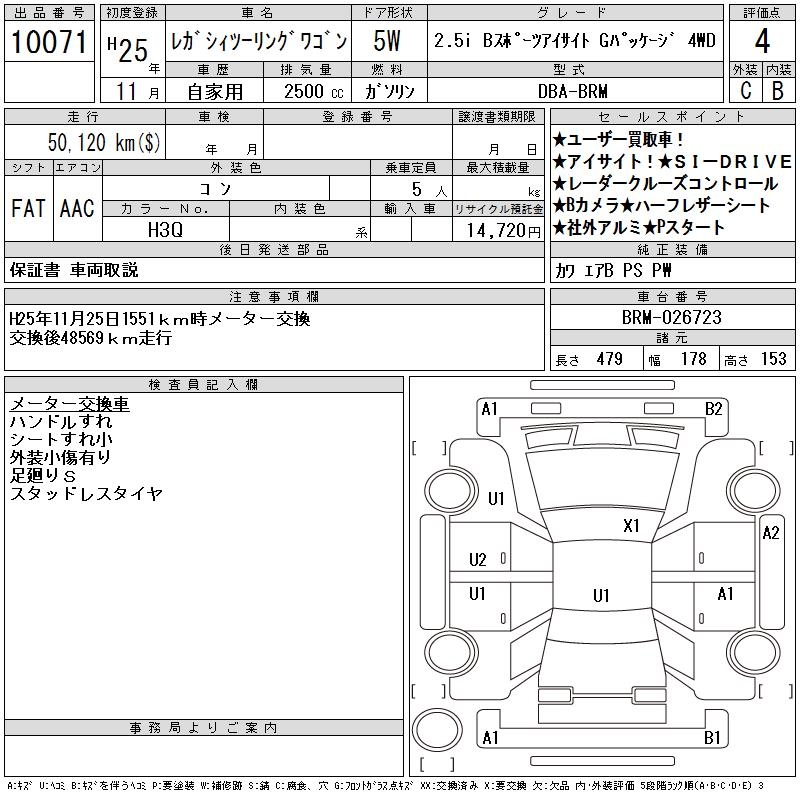This screenshot has width=800, height=800.
Task: Select 自家用 vehicle history value
Action: [x=215, y=92]
